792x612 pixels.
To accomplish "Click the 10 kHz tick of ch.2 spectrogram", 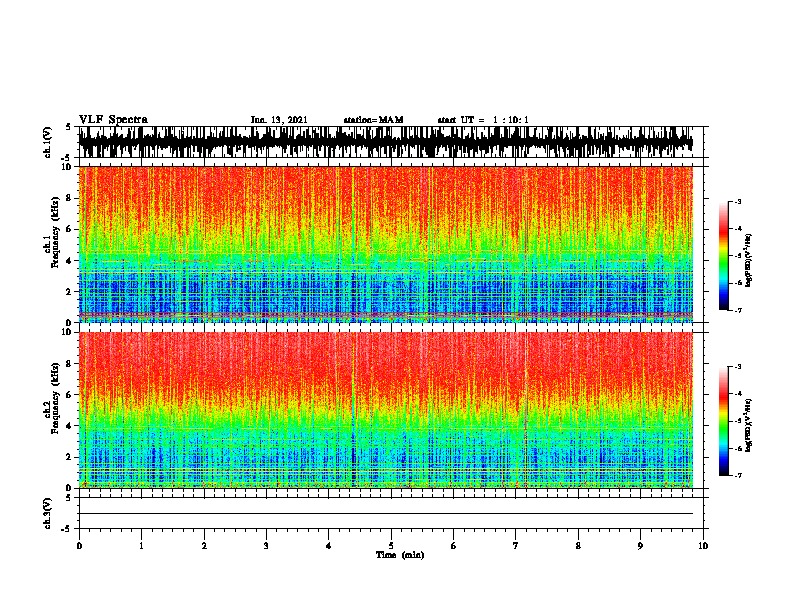I will point(67,332).
